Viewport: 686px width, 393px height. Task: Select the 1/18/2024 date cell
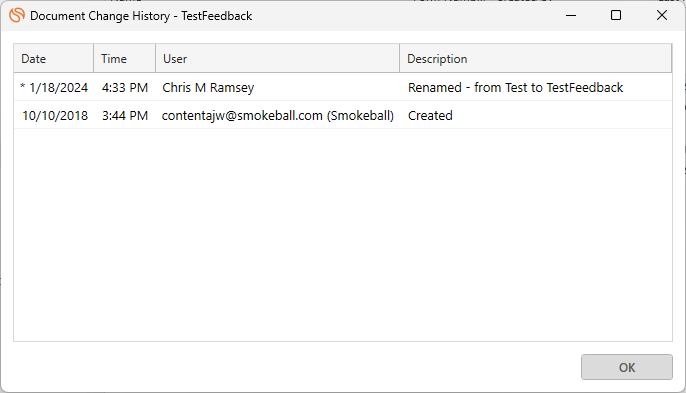(59, 88)
